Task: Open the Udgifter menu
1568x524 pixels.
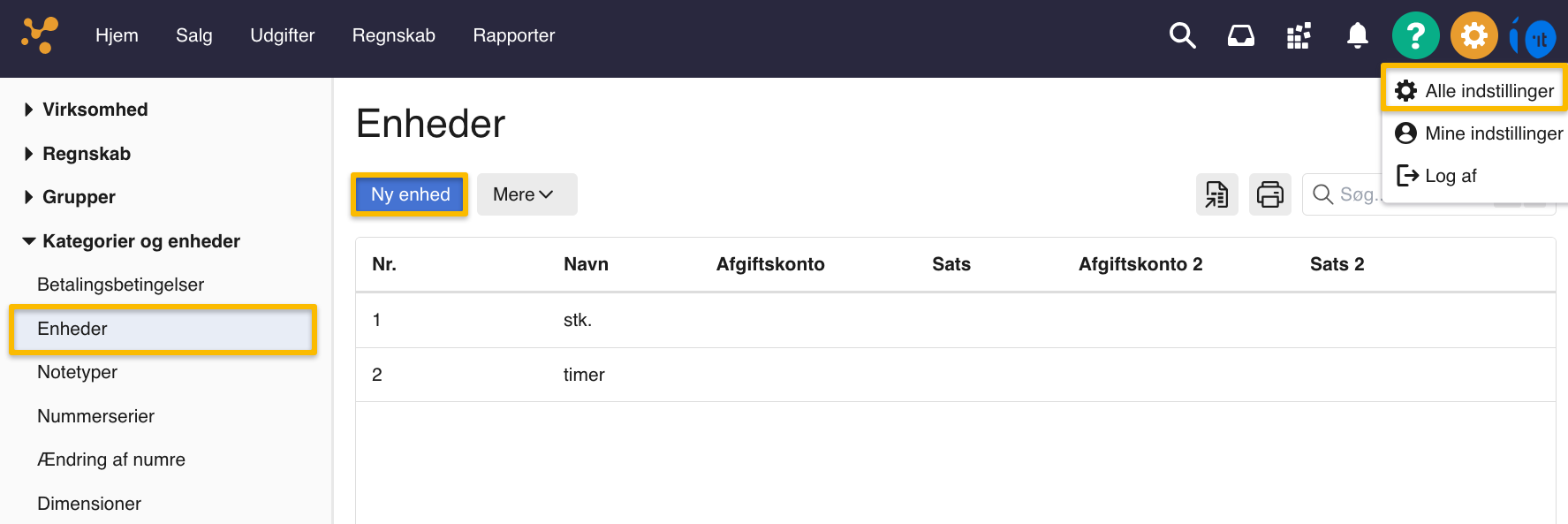Action: (x=282, y=35)
